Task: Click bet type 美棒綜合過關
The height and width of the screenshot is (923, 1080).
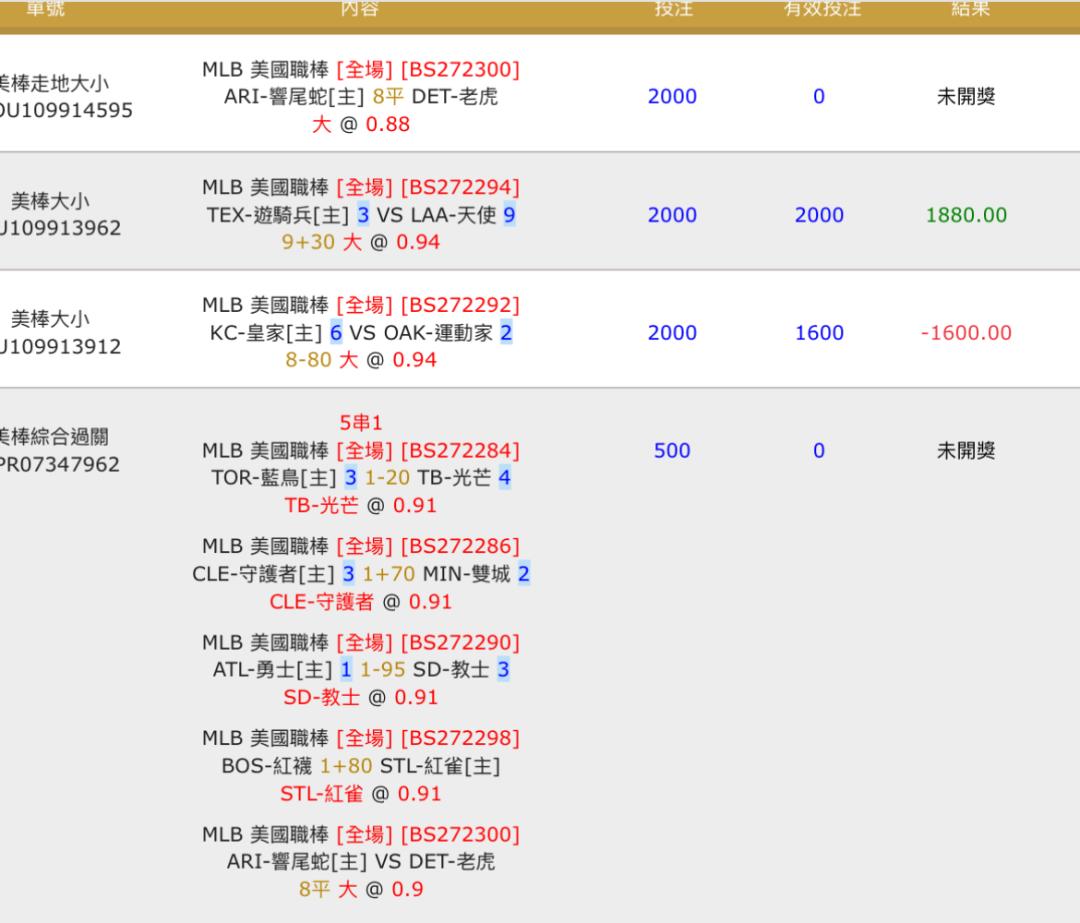Action: pyautogui.click(x=54, y=437)
